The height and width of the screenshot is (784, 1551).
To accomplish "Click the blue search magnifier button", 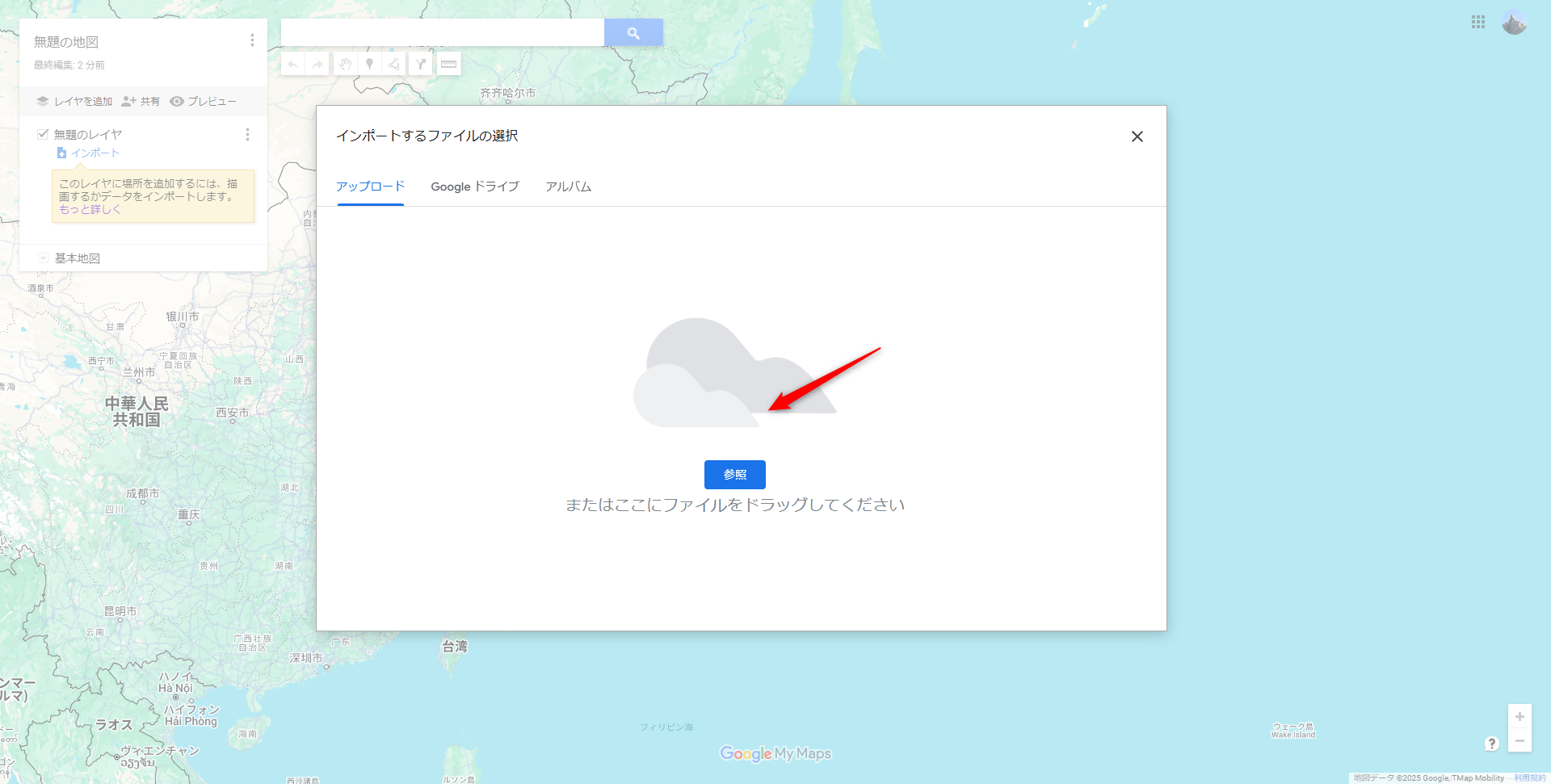I will pos(633,32).
